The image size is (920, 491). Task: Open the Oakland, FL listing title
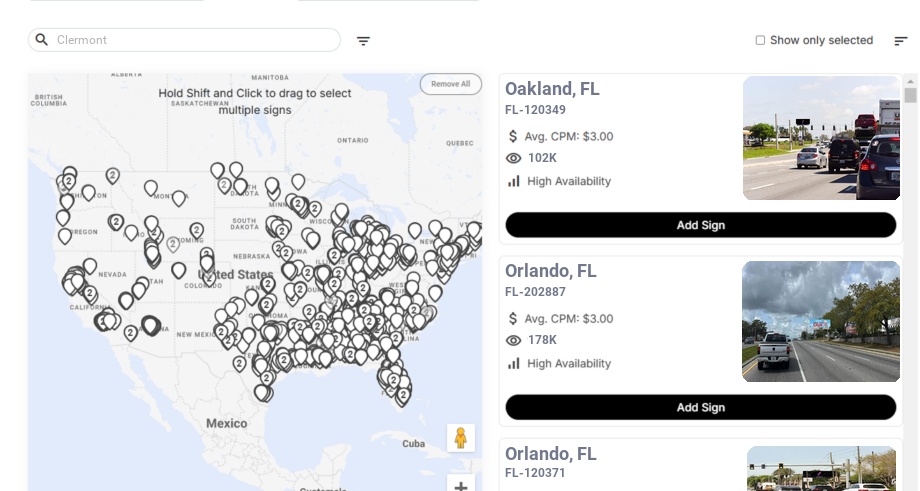[552, 89]
